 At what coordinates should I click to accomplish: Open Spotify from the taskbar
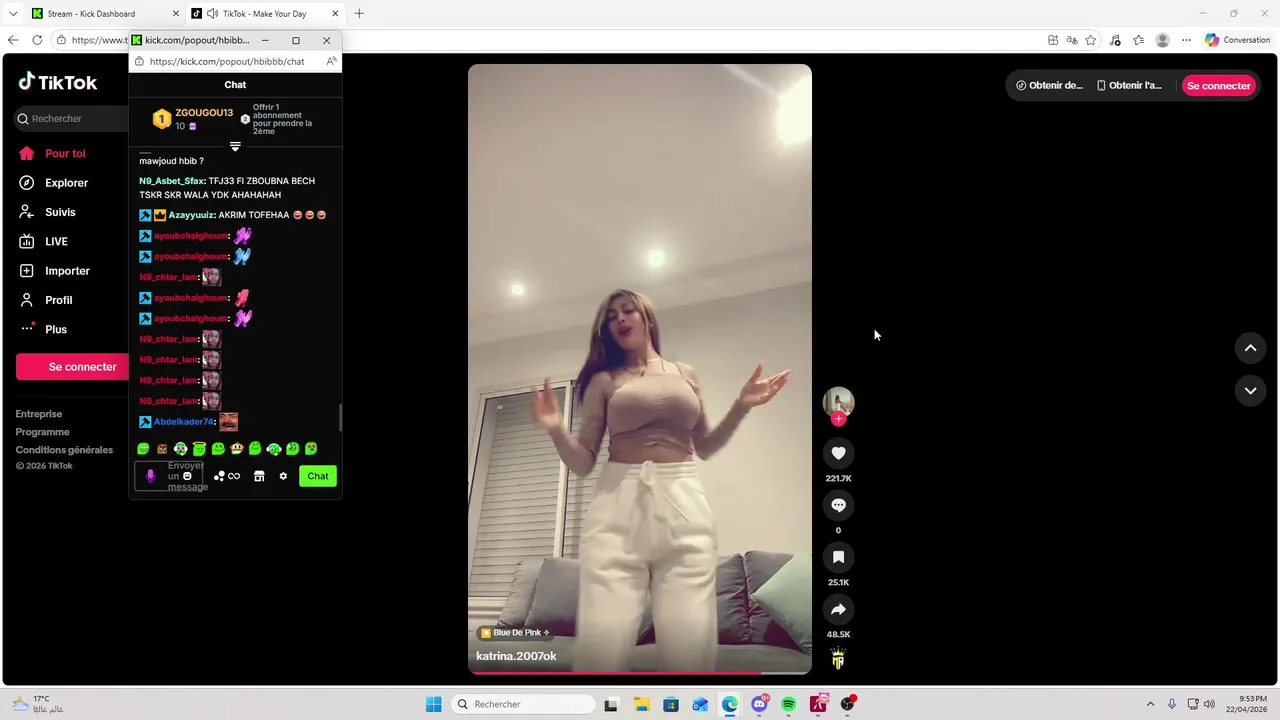[x=789, y=704]
